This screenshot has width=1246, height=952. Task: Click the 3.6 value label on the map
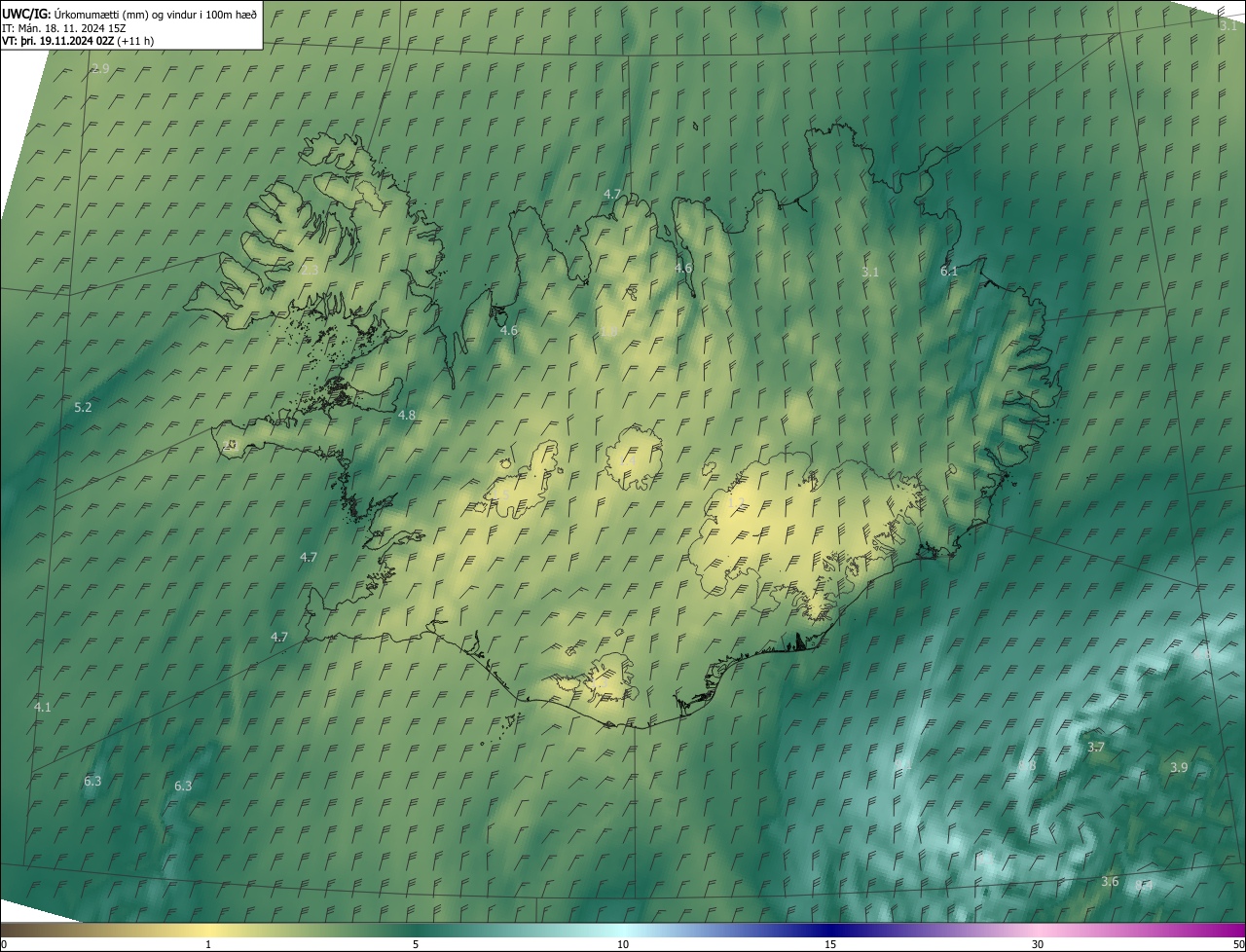click(1110, 881)
